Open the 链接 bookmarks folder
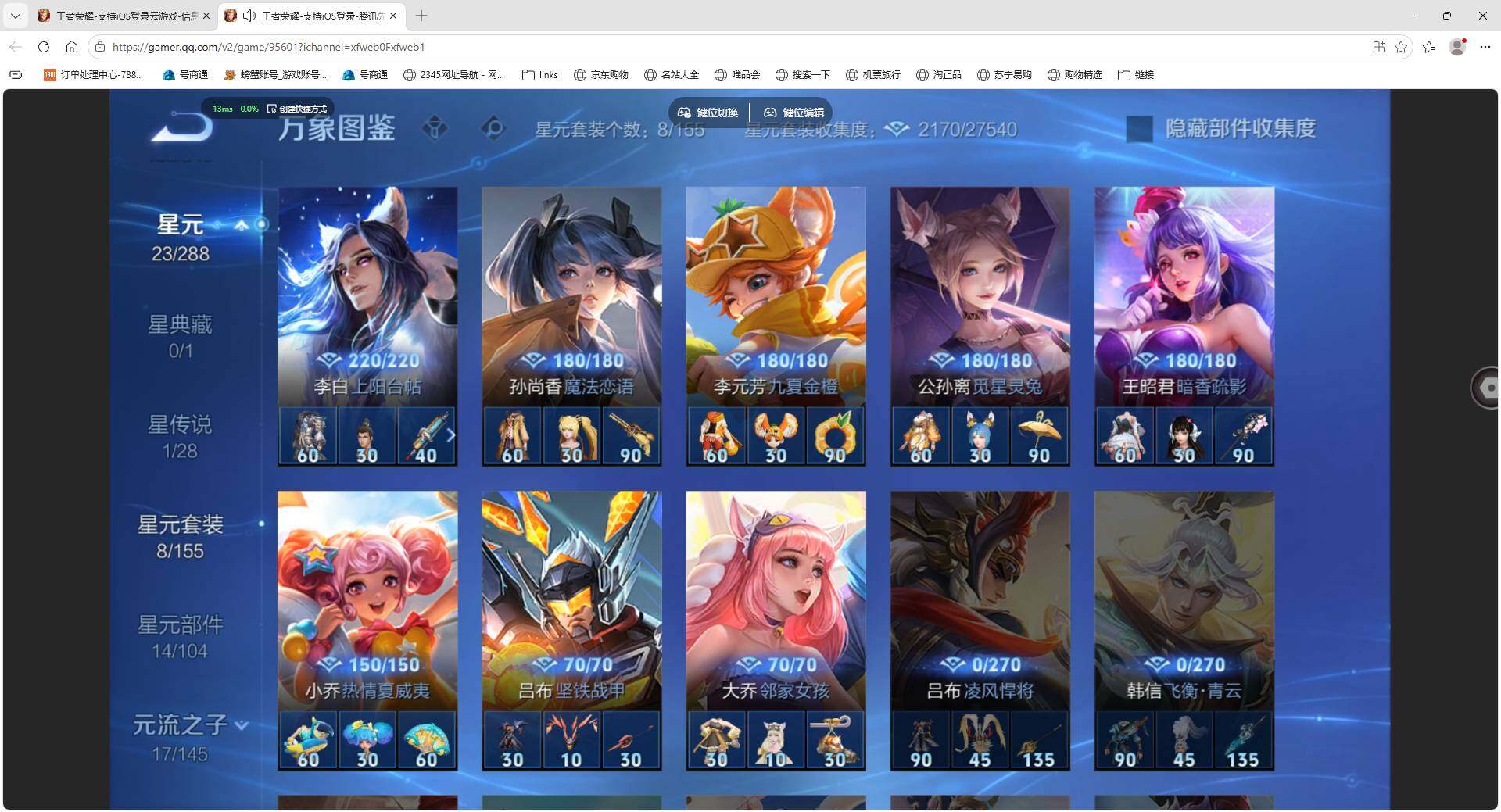1501x812 pixels. coord(1136,75)
